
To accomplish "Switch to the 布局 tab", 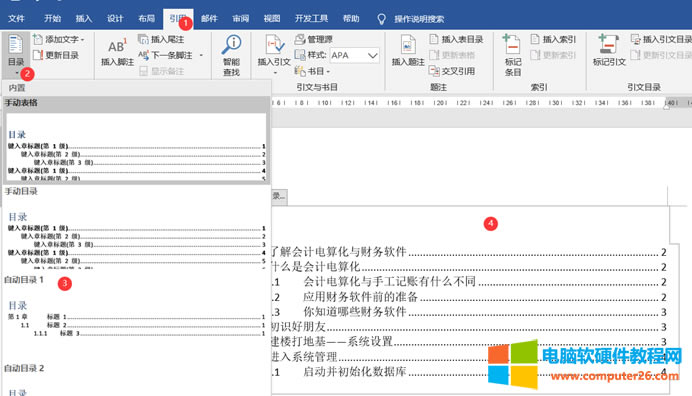I will click(147, 19).
